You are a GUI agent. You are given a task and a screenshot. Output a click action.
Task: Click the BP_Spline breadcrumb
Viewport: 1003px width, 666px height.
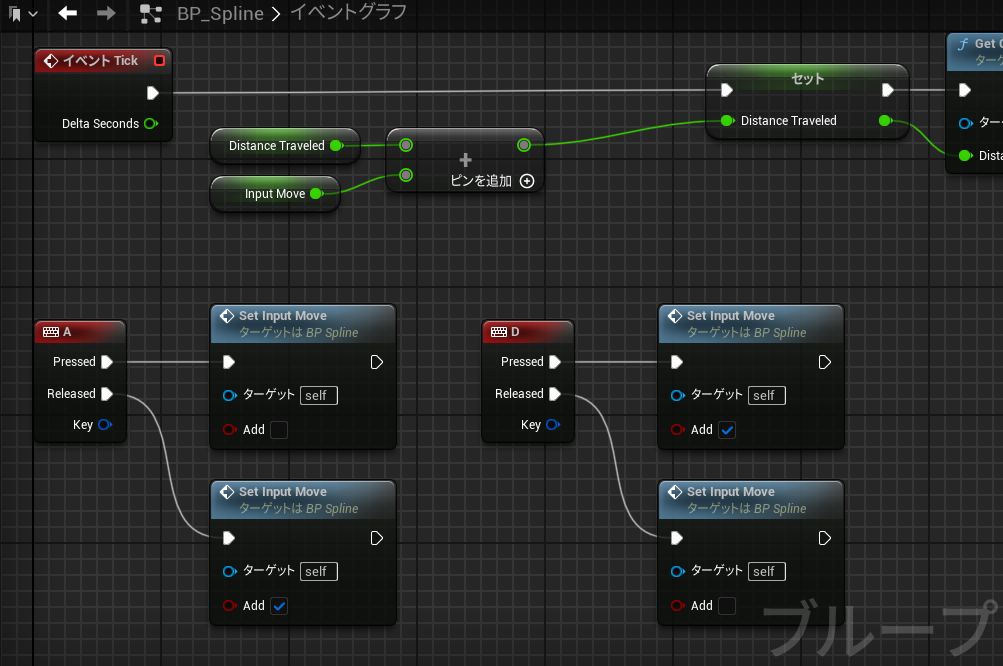click(x=219, y=14)
